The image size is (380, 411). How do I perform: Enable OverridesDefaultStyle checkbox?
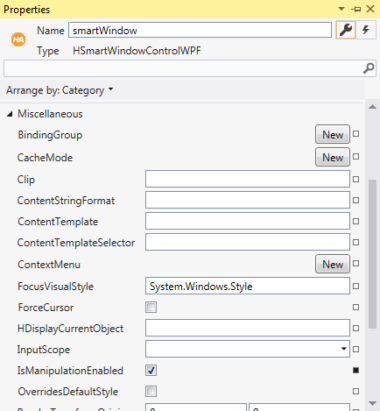tap(151, 391)
